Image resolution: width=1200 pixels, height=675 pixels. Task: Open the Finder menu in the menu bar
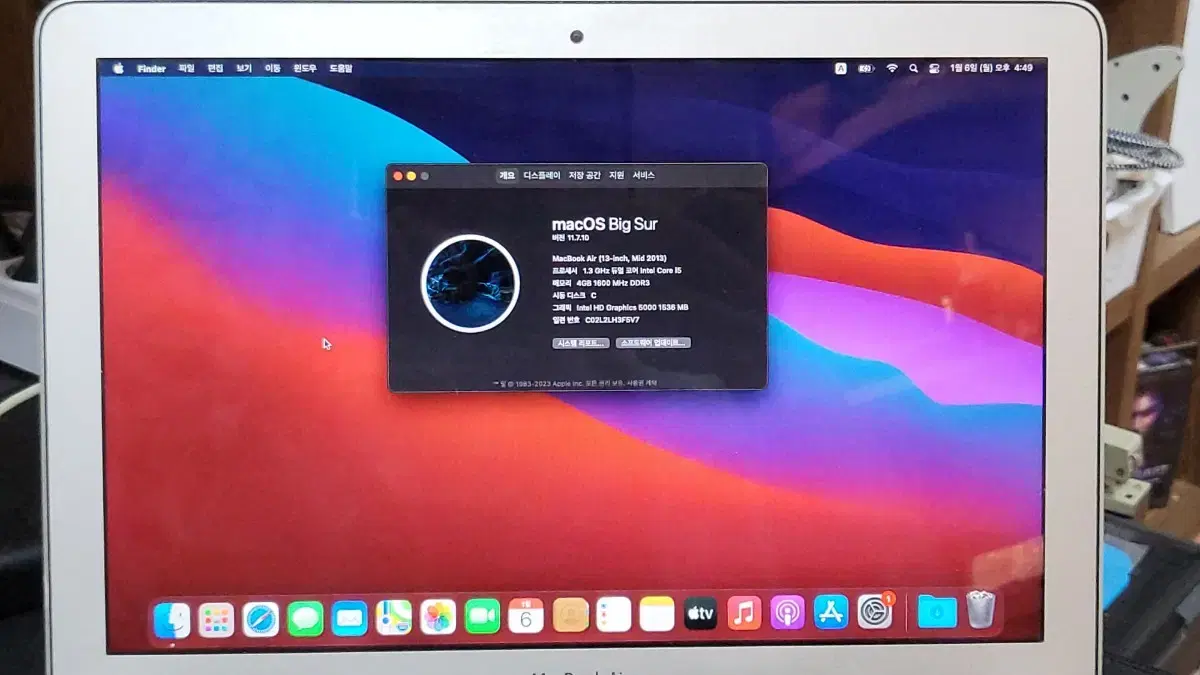pos(151,69)
